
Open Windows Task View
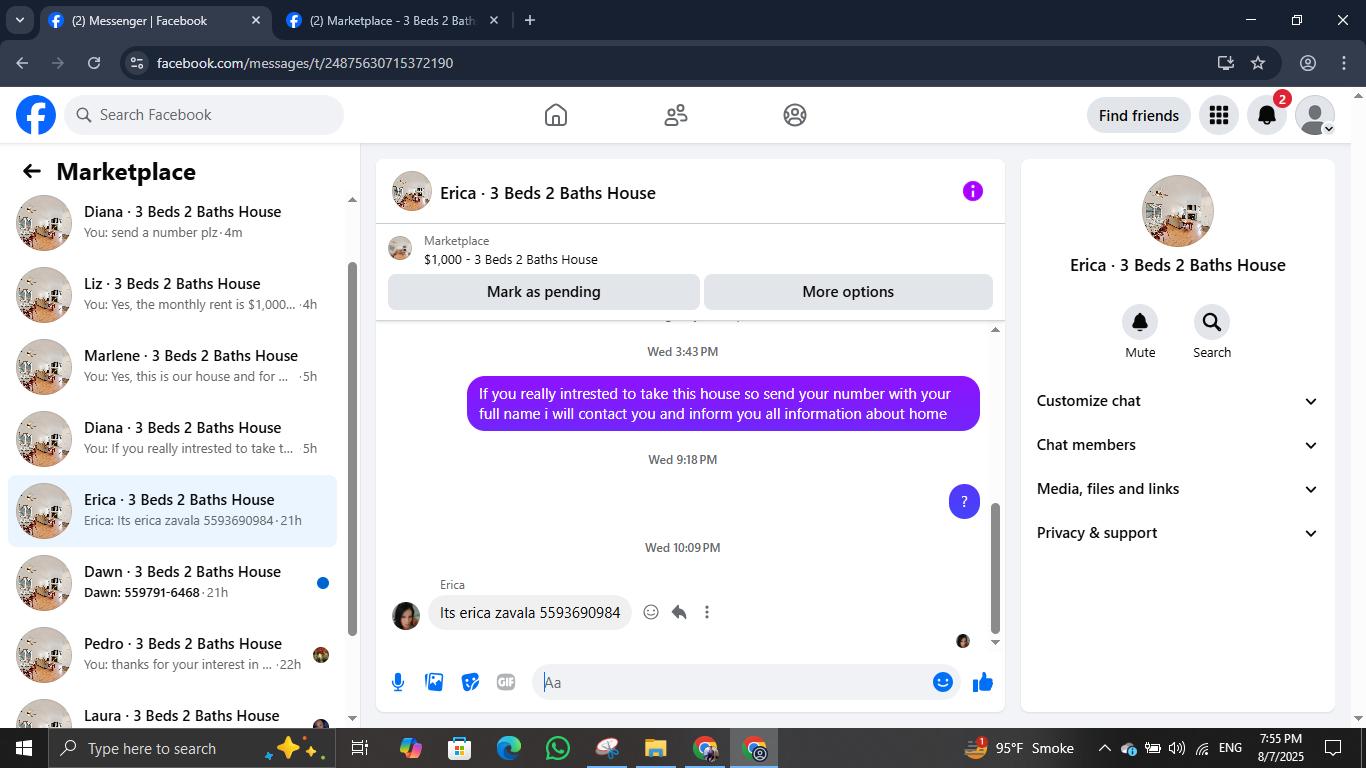pyautogui.click(x=360, y=748)
